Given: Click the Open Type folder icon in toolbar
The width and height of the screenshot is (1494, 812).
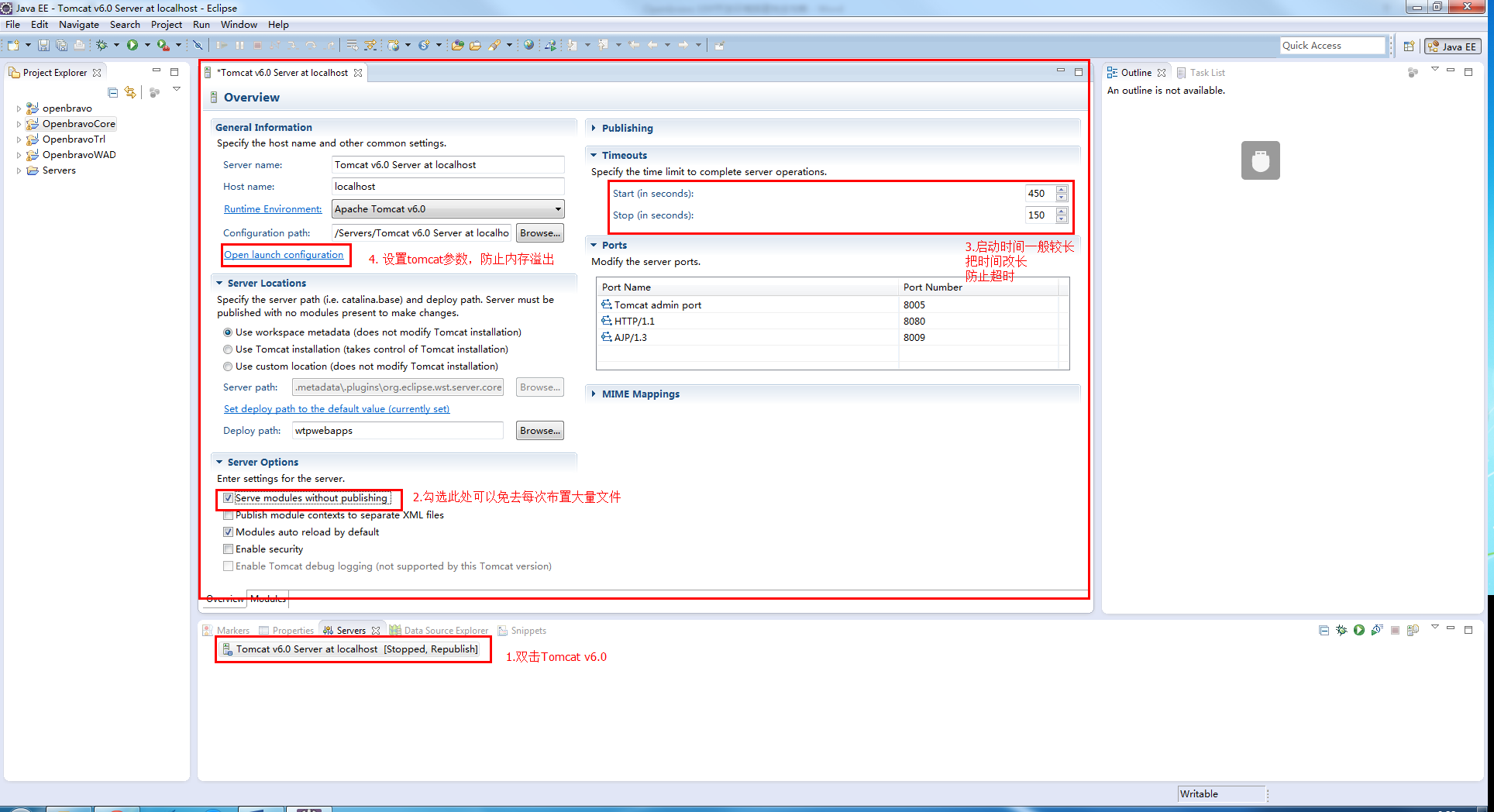Looking at the screenshot, I should click(x=457, y=45).
